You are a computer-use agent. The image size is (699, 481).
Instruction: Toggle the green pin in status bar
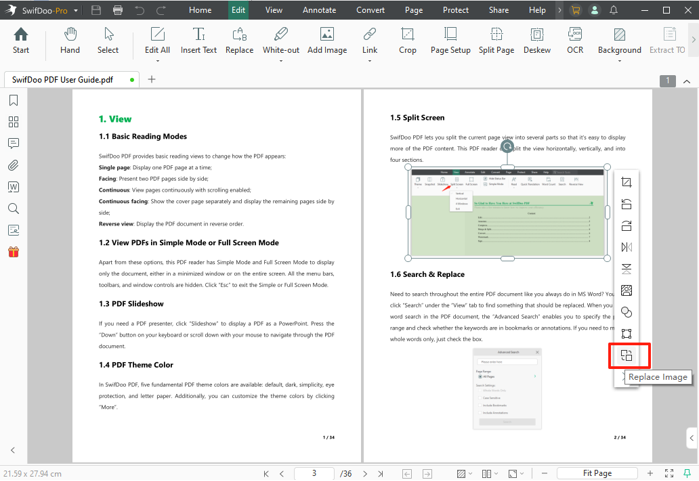pos(687,473)
